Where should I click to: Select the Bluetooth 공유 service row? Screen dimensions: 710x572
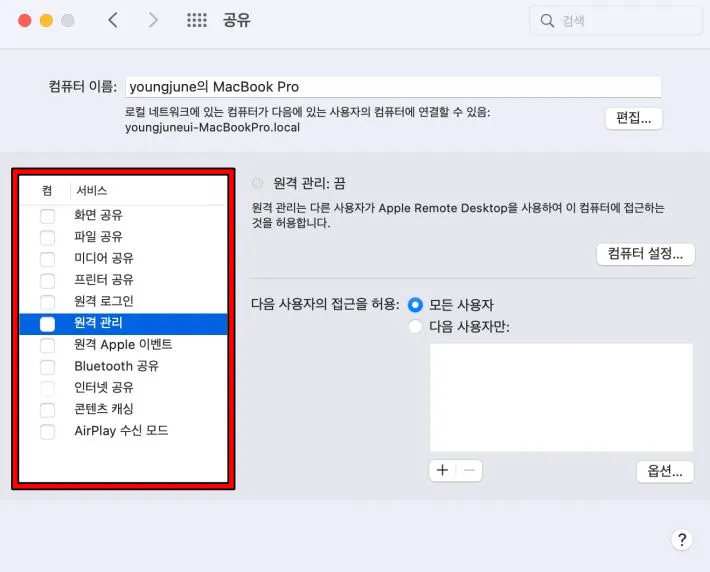[123, 366]
